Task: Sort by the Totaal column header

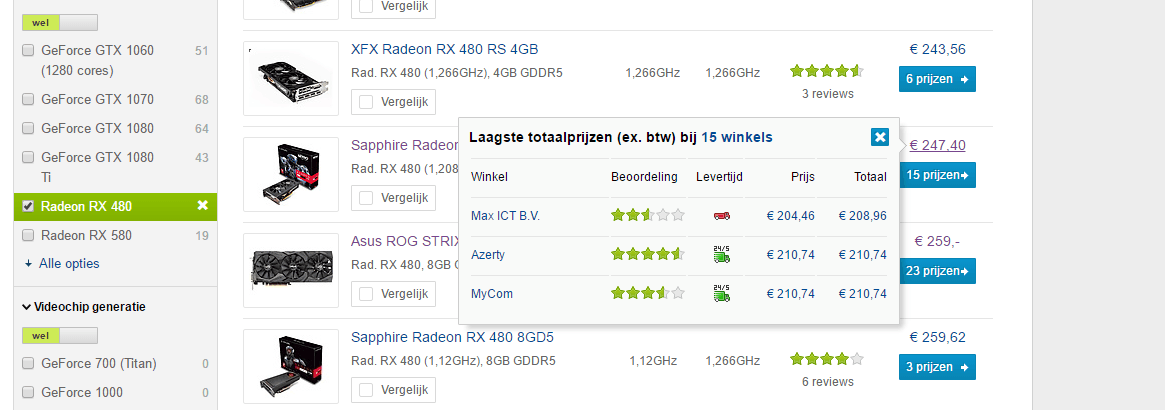Action: click(x=869, y=177)
